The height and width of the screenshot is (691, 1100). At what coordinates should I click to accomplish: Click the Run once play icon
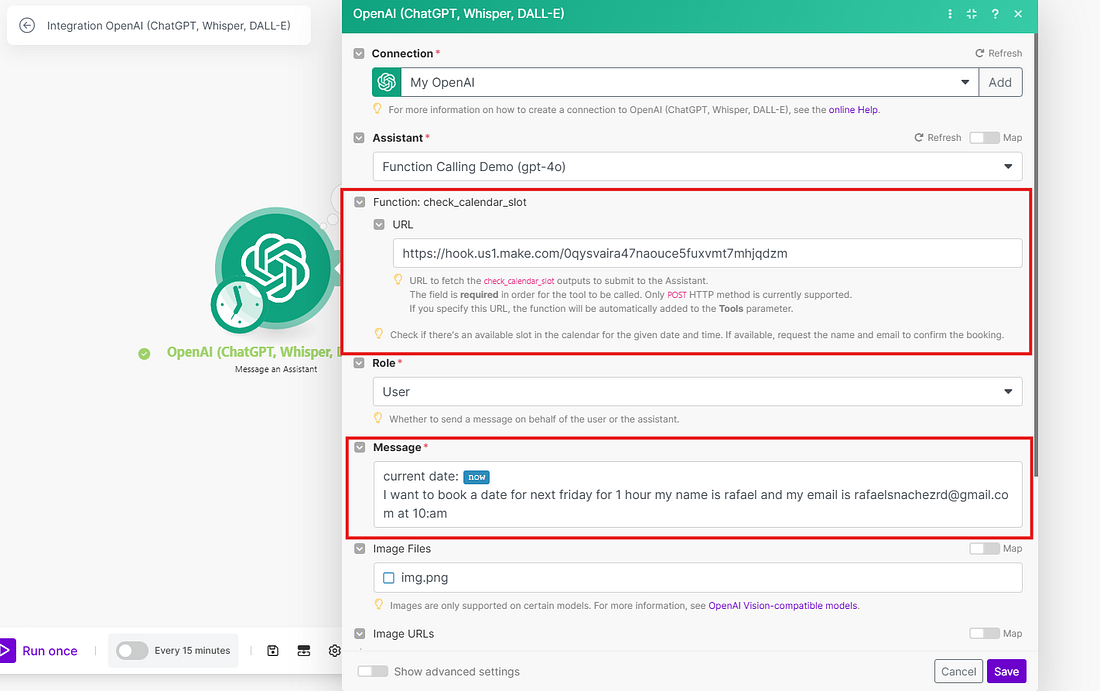(x=6, y=650)
